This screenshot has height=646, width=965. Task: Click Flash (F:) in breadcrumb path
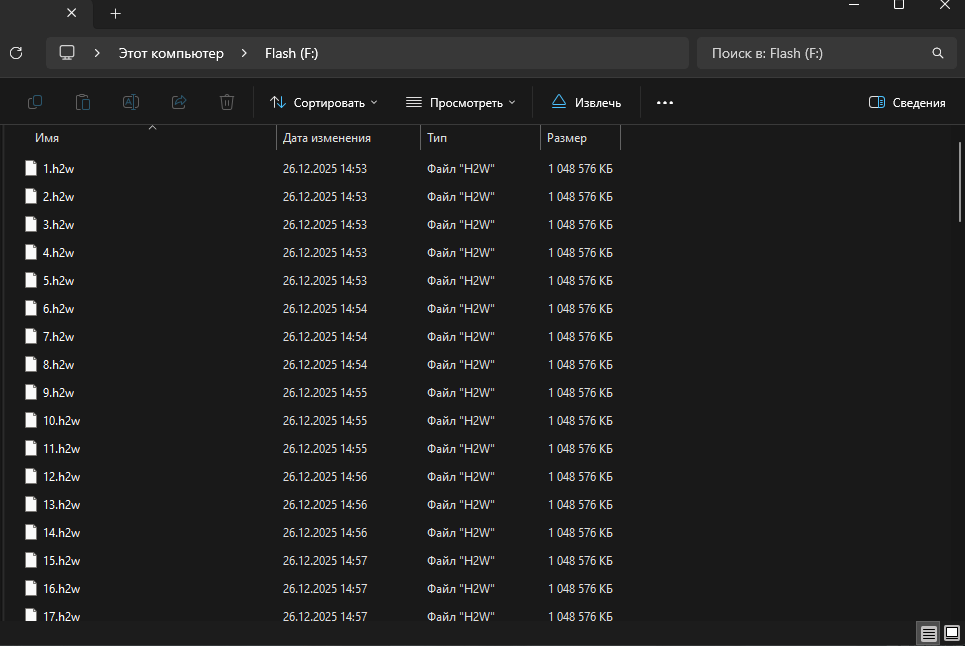click(292, 54)
